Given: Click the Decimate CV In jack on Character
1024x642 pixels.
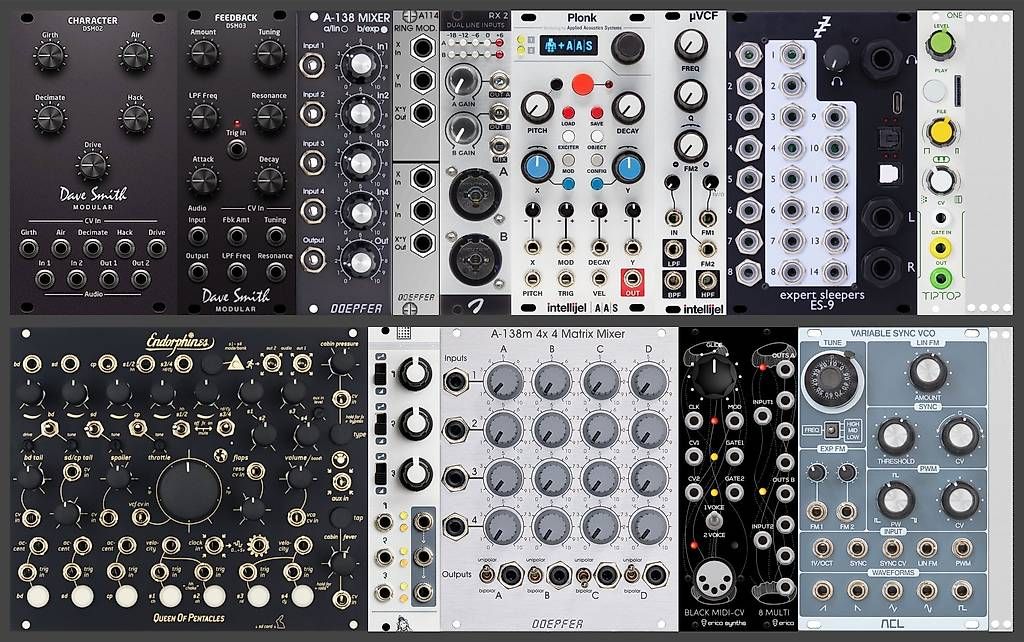Looking at the screenshot, I should click(x=92, y=248).
